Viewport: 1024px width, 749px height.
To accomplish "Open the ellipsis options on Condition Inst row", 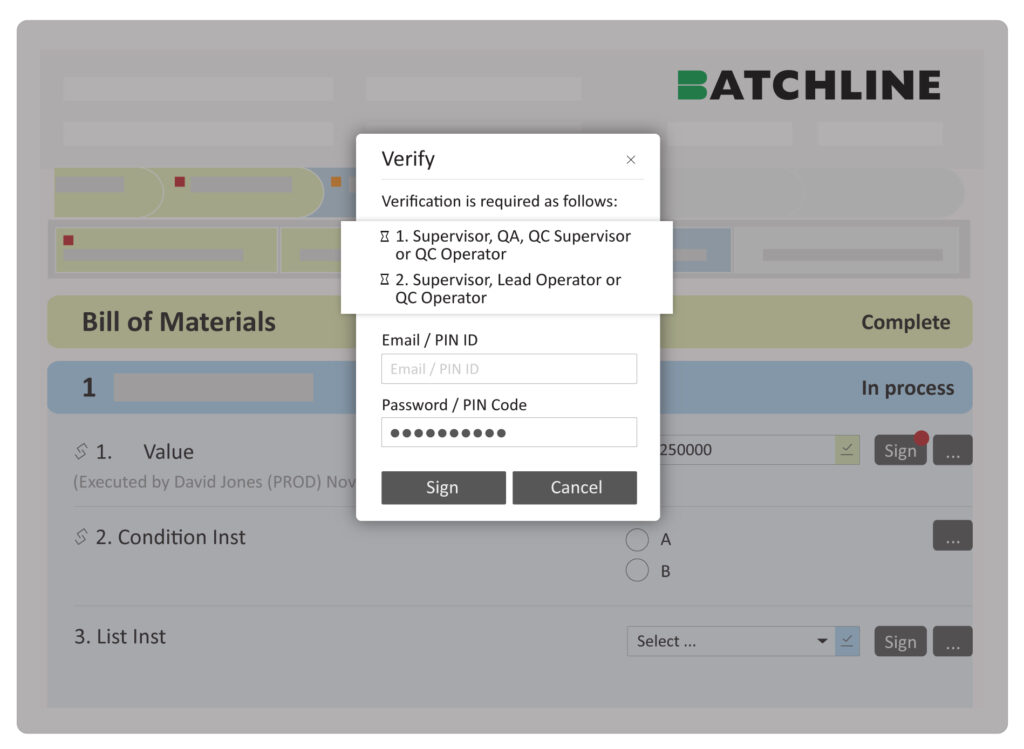I will tap(951, 535).
